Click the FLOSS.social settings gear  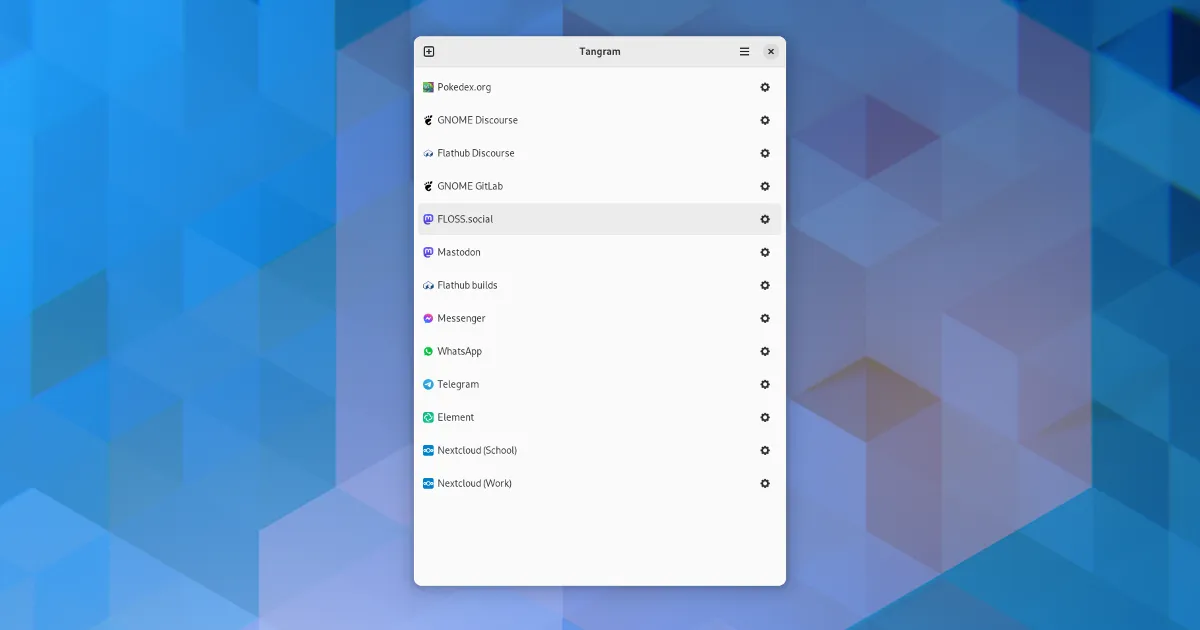tap(765, 219)
